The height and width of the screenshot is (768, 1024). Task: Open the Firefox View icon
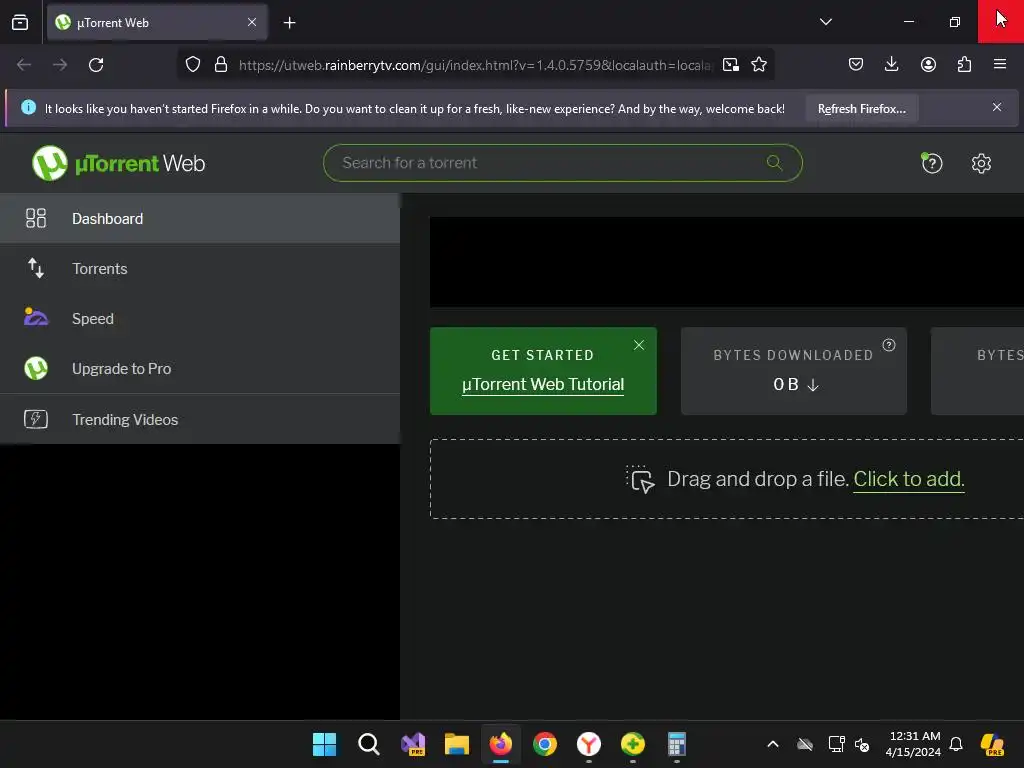20,22
